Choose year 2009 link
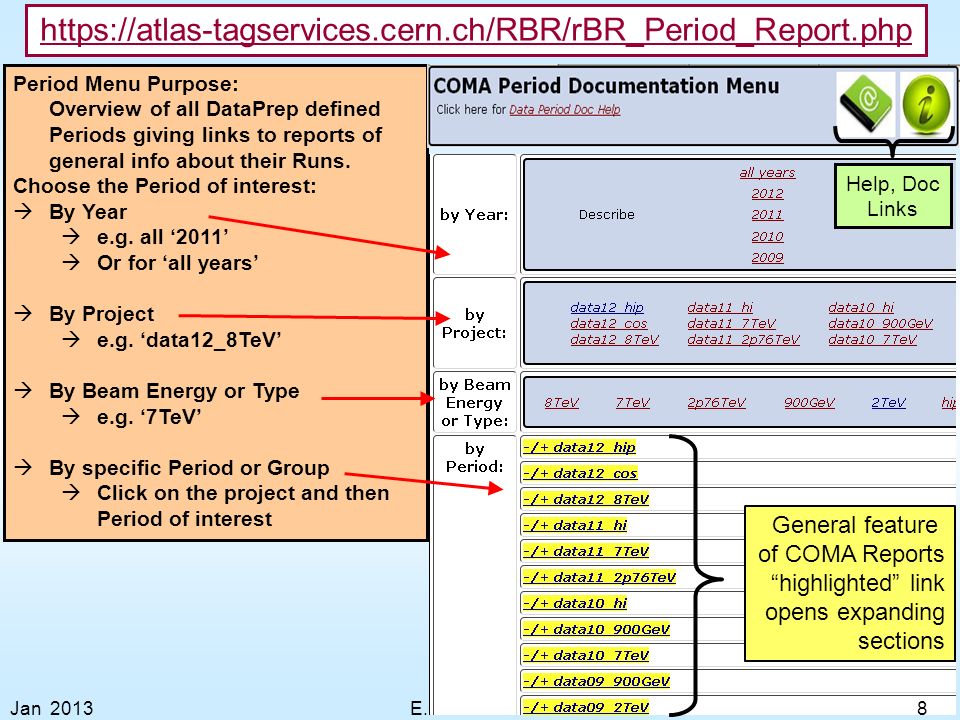This screenshot has height=720, width=960. coord(767,258)
